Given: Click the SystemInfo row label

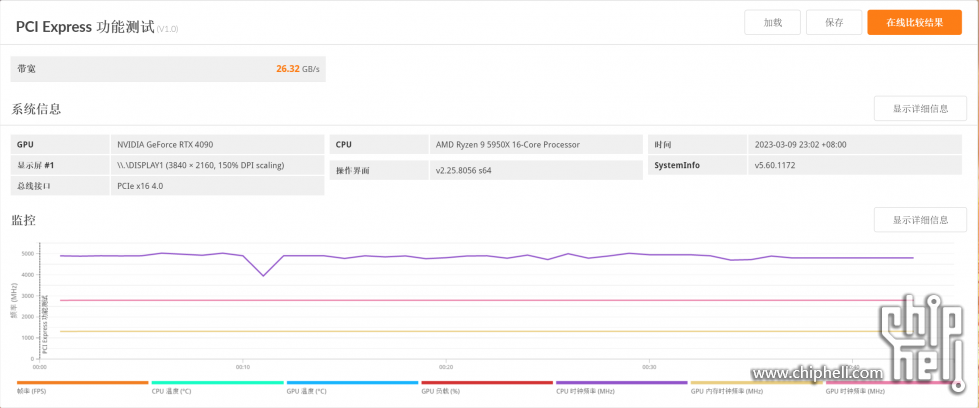Looking at the screenshot, I should point(677,166).
